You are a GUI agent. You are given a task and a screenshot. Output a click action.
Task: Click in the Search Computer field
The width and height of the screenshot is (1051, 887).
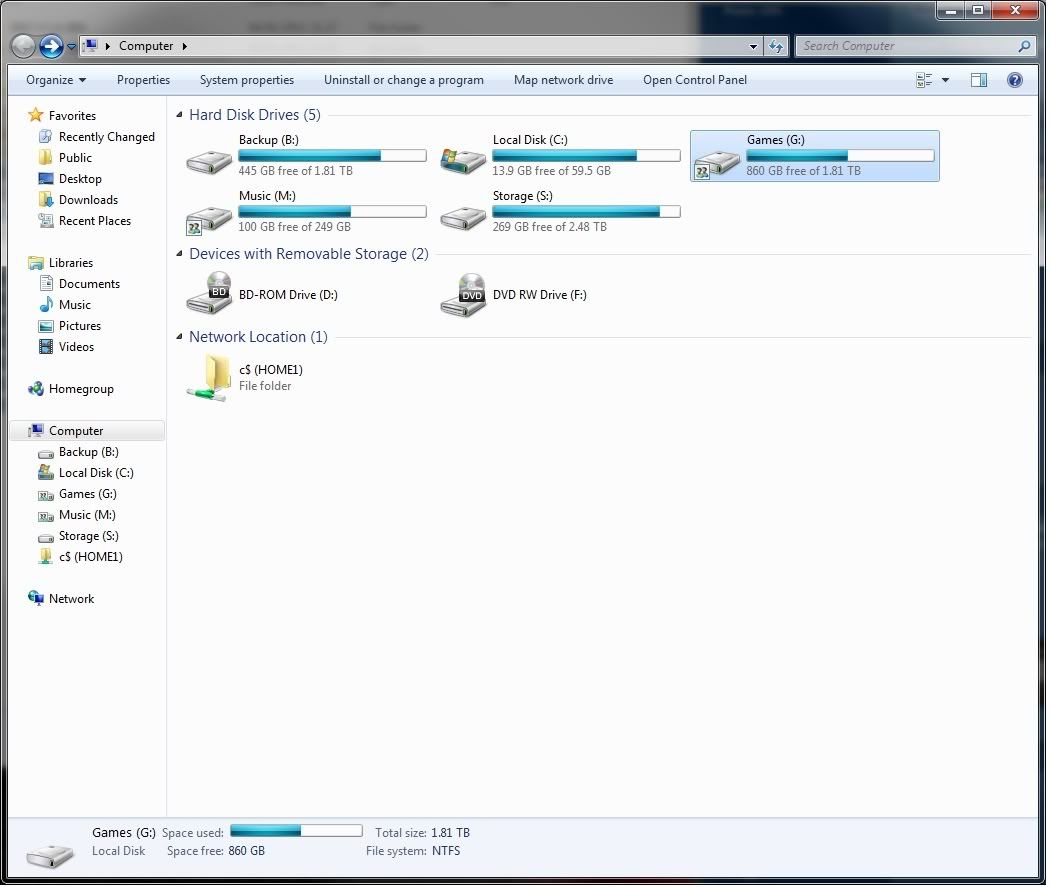coord(905,46)
